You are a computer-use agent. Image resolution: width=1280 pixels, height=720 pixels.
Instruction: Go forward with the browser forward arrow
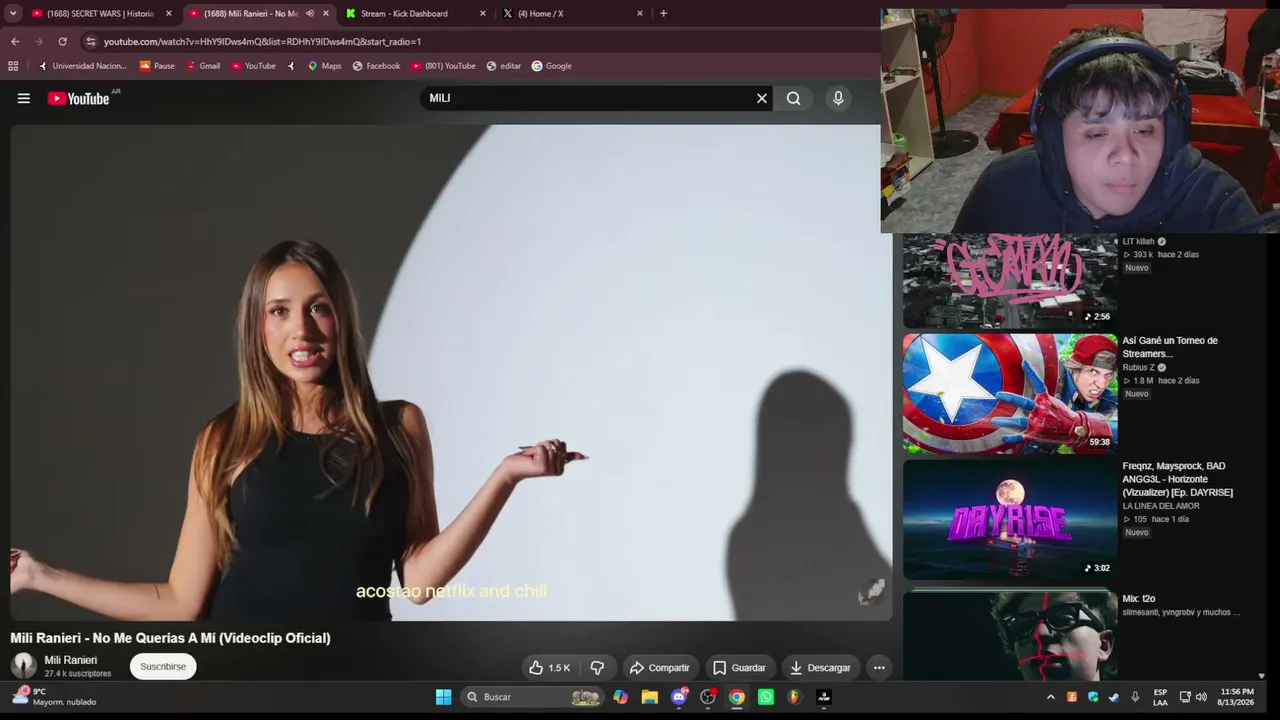(39, 41)
